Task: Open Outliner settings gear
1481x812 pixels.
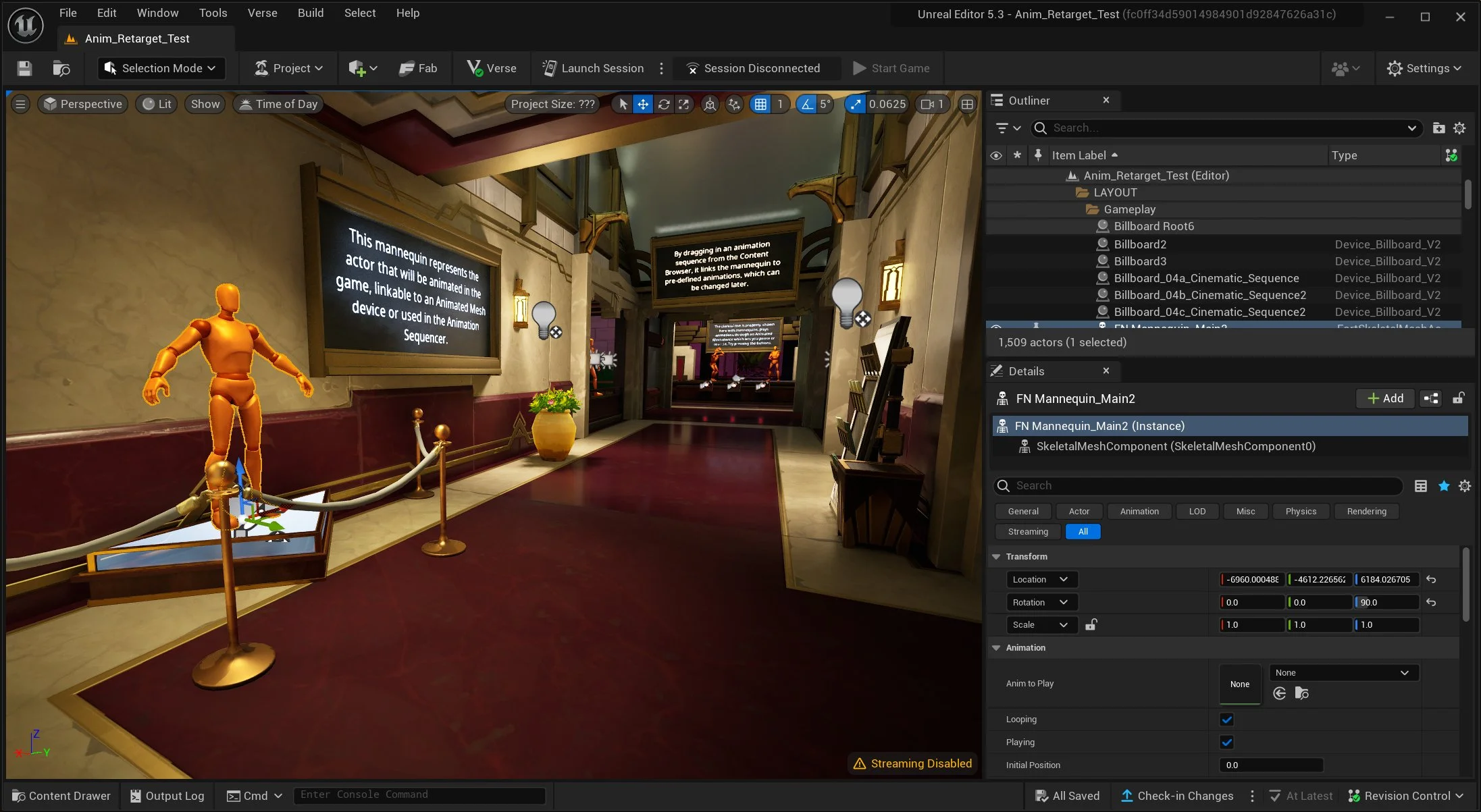Action: point(1459,128)
